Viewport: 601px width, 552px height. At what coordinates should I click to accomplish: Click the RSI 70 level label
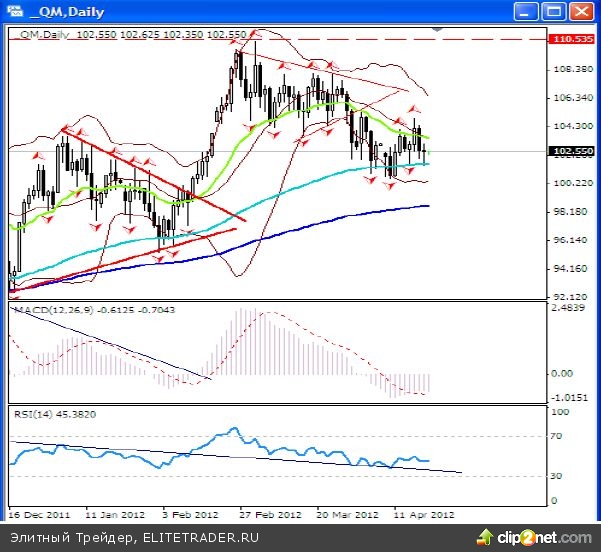[x=557, y=437]
